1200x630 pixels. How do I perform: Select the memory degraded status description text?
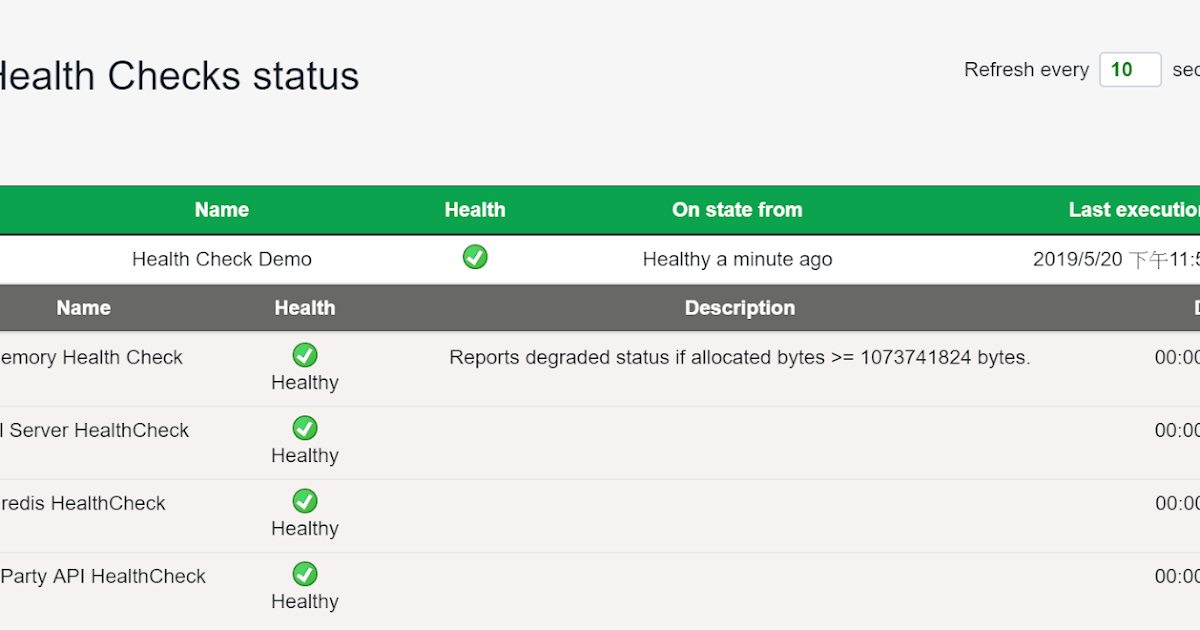tap(740, 357)
